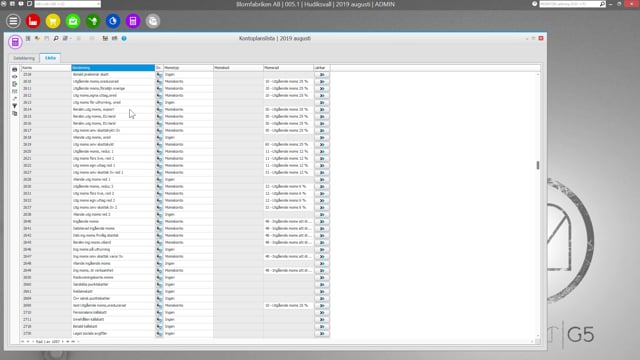Click the magnifier in title bar search
The height and width of the screenshot is (360, 640).
[602, 4]
